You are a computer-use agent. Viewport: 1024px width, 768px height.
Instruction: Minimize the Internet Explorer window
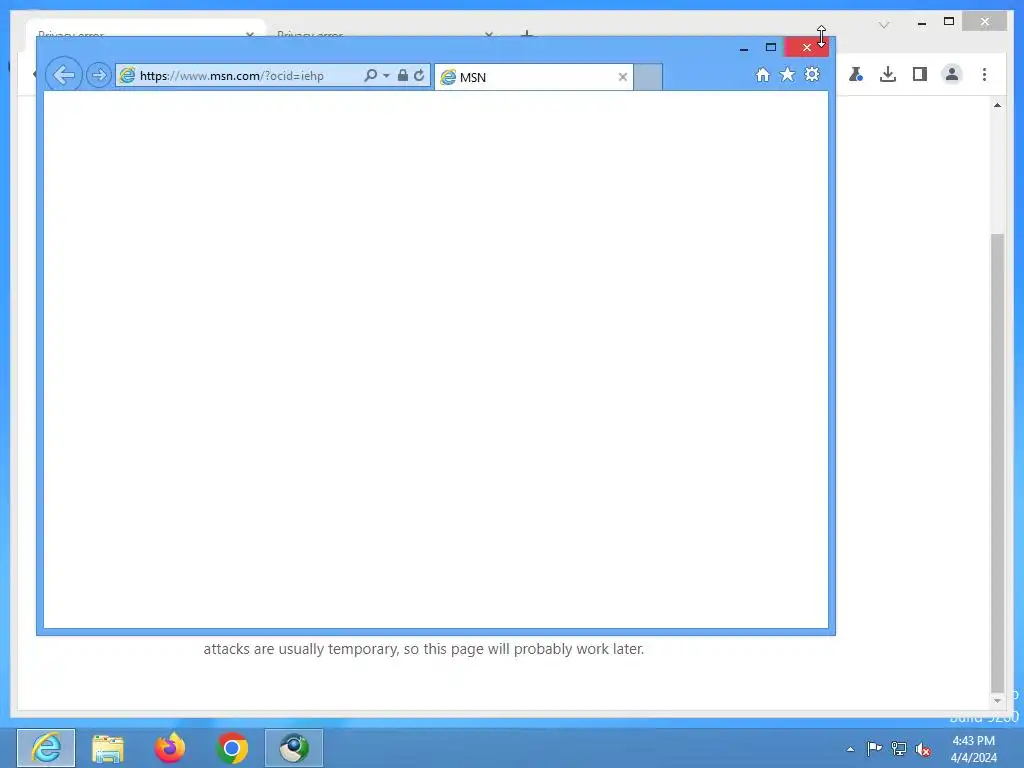743,48
